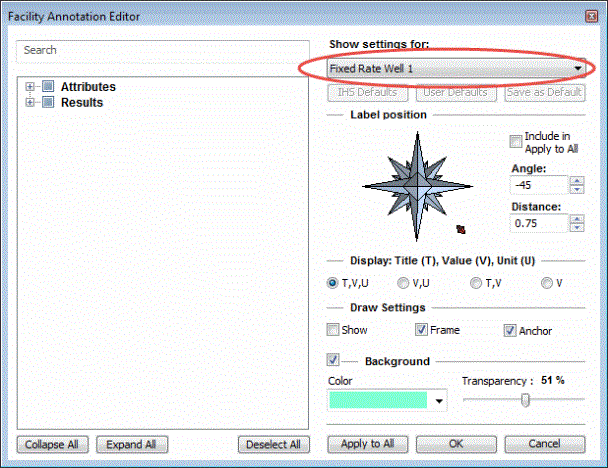Open the Fixed Rate Well 1 dropdown

578,68
